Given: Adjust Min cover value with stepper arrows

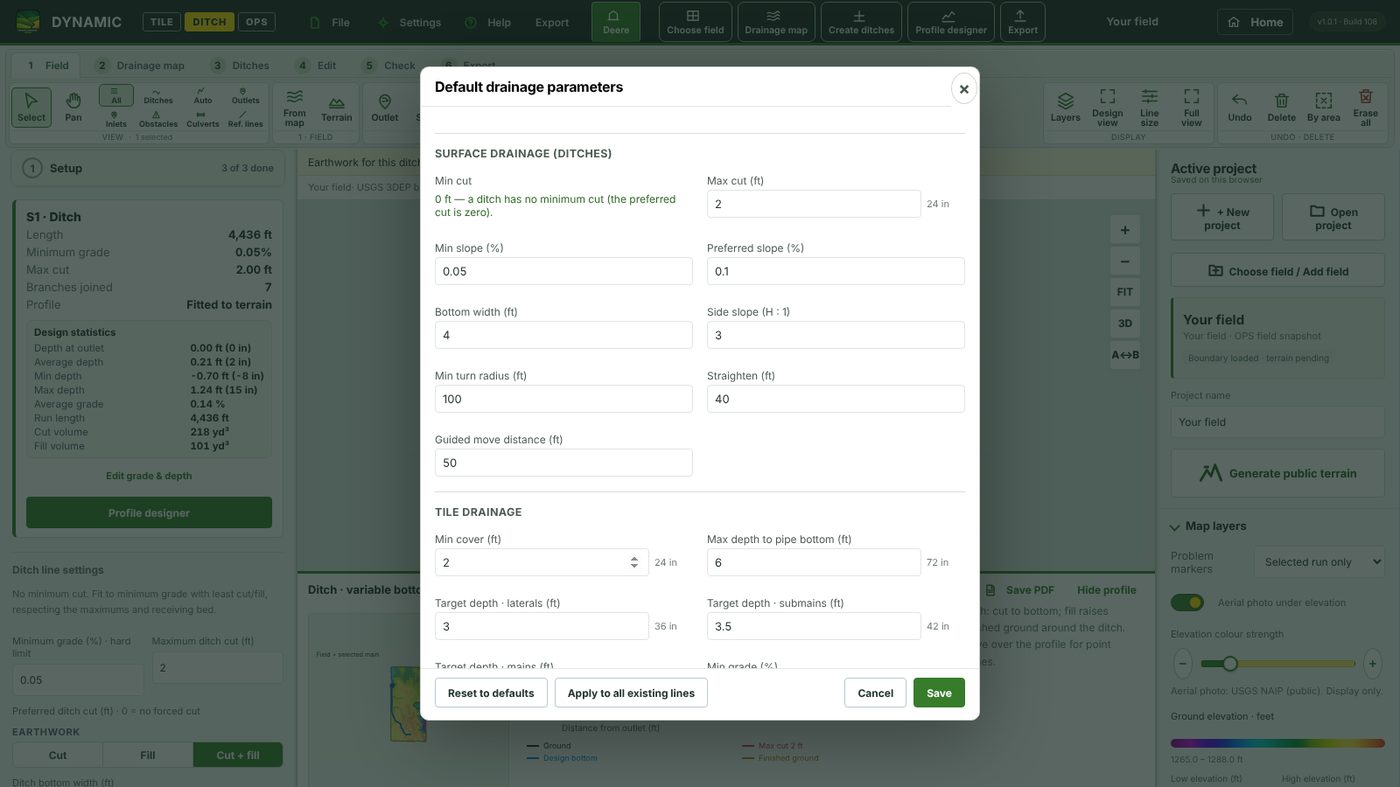Looking at the screenshot, I should click(x=634, y=562).
